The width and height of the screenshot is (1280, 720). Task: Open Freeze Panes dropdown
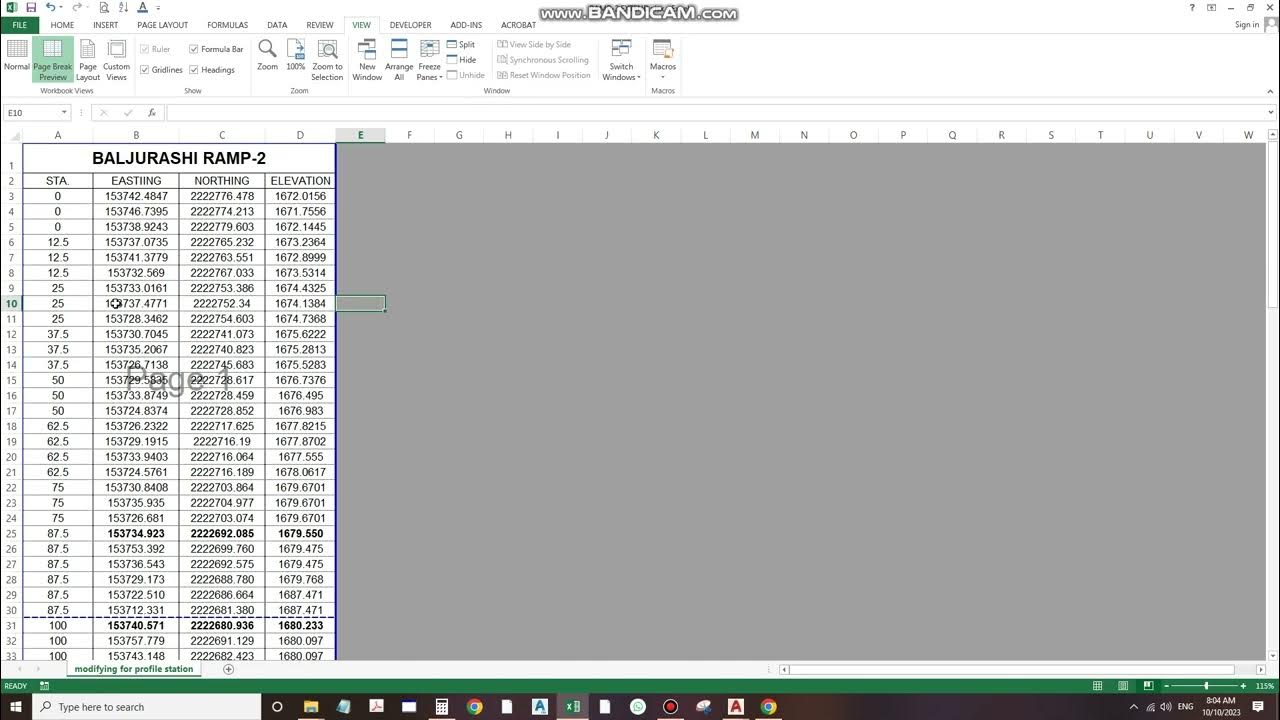[429, 59]
